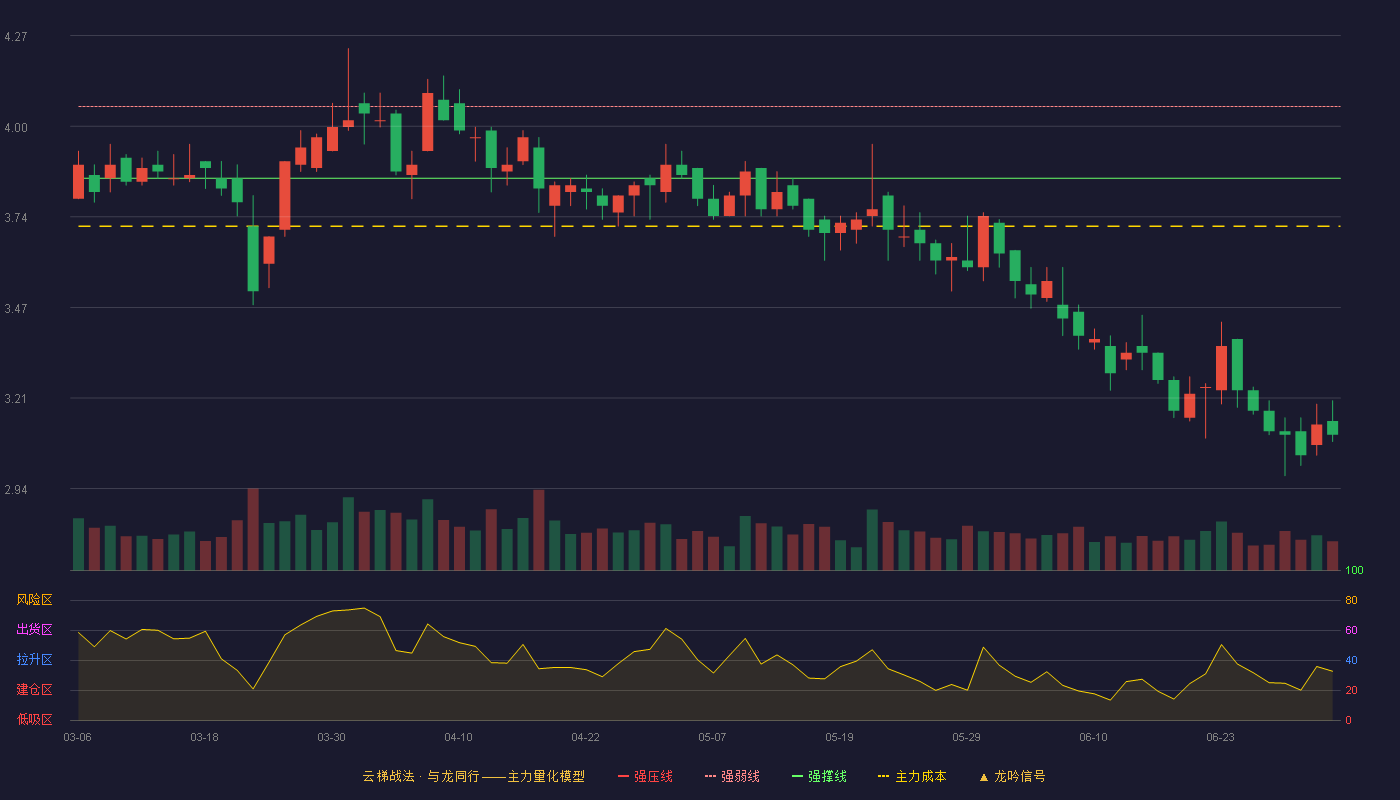
Task: Click the green 100 indicator axis value
Action: point(1354,571)
